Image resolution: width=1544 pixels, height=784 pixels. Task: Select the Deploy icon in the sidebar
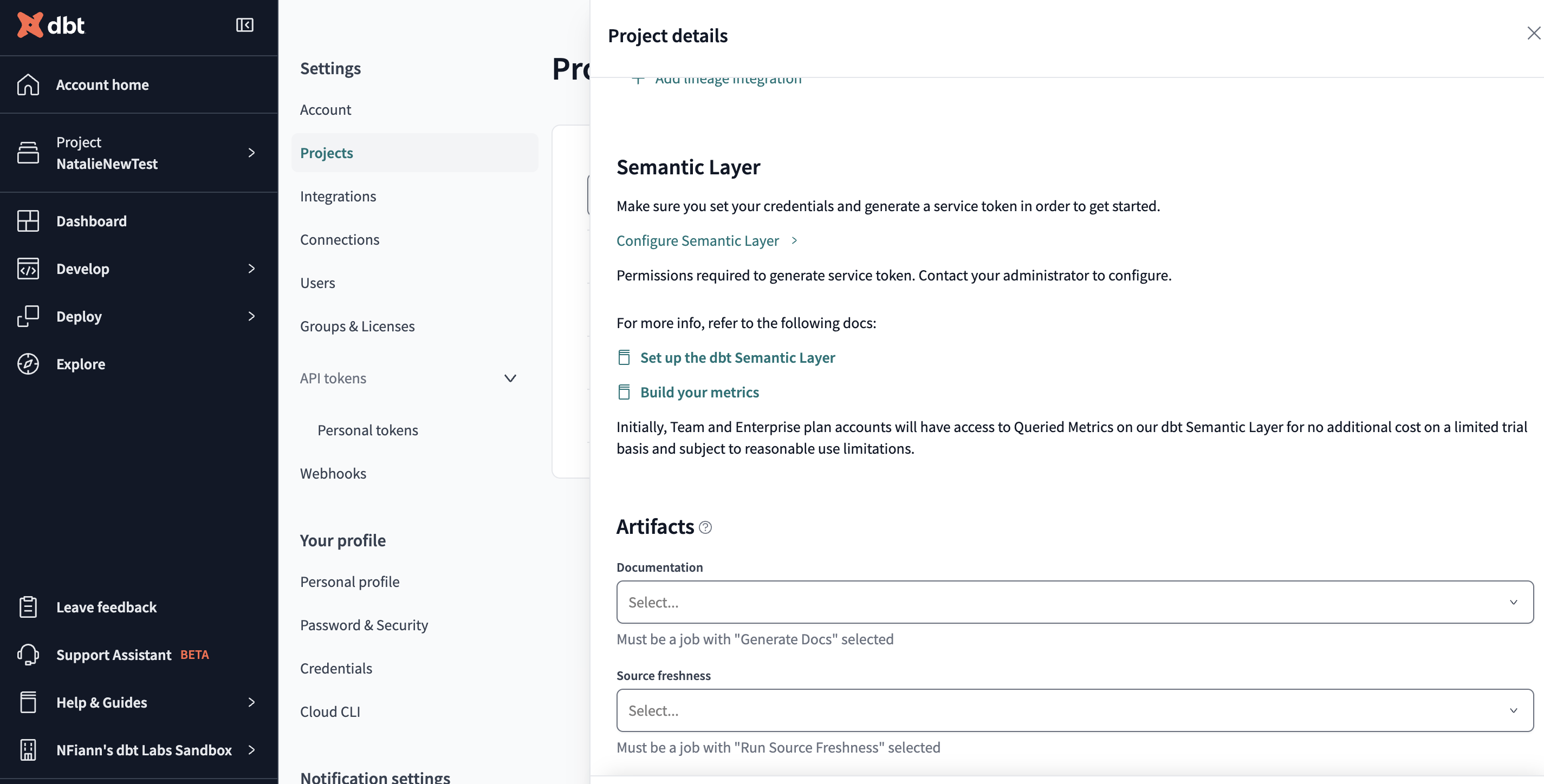tap(28, 316)
